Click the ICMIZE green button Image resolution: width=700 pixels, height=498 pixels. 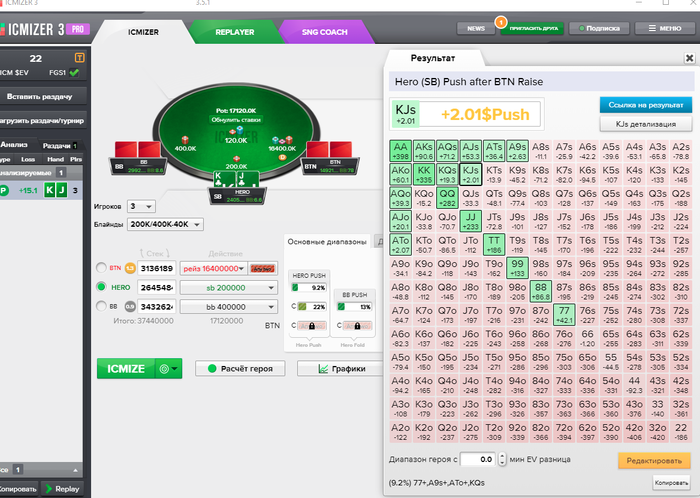point(126,369)
